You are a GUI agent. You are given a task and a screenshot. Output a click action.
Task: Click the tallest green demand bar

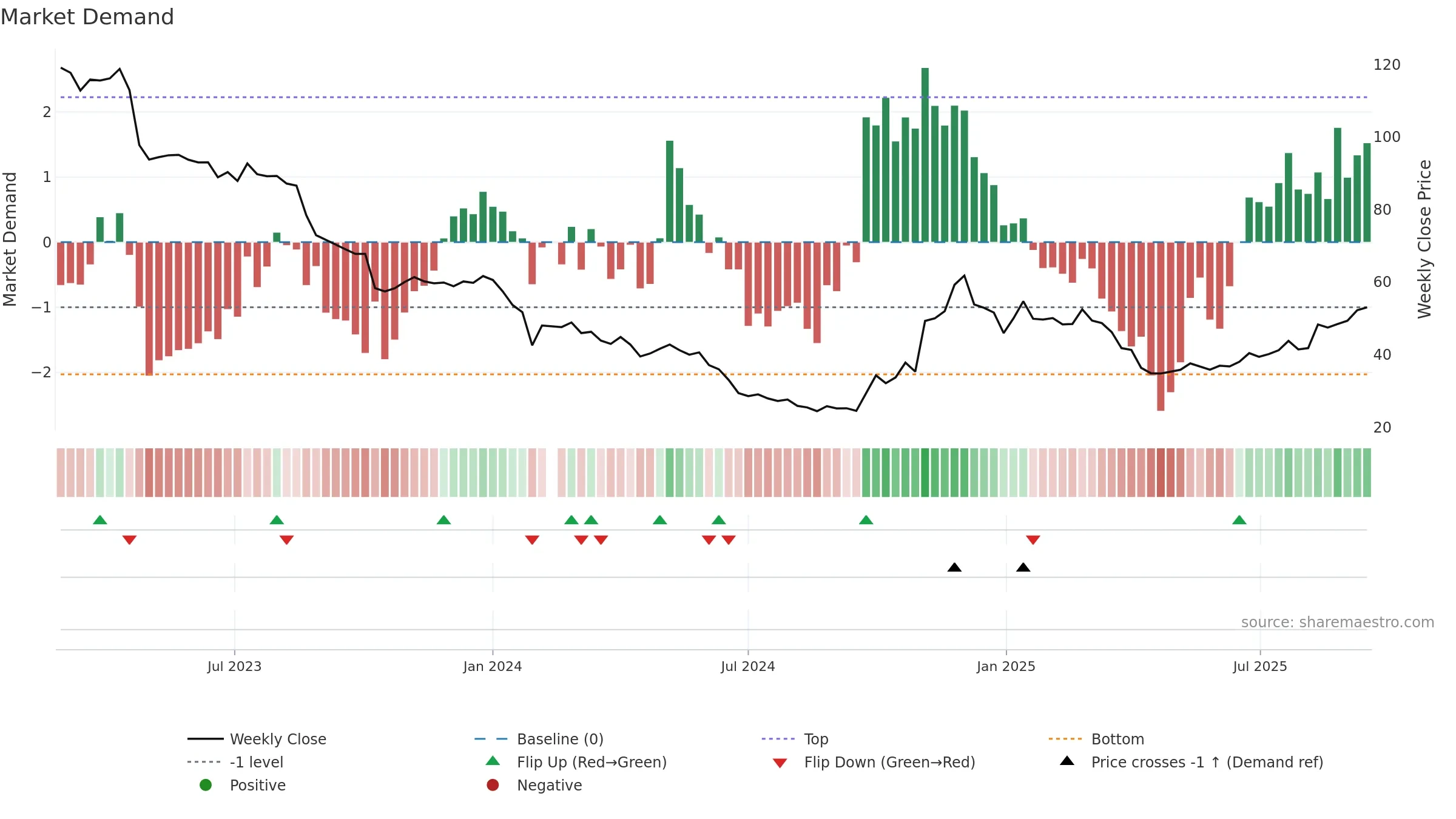click(x=925, y=155)
